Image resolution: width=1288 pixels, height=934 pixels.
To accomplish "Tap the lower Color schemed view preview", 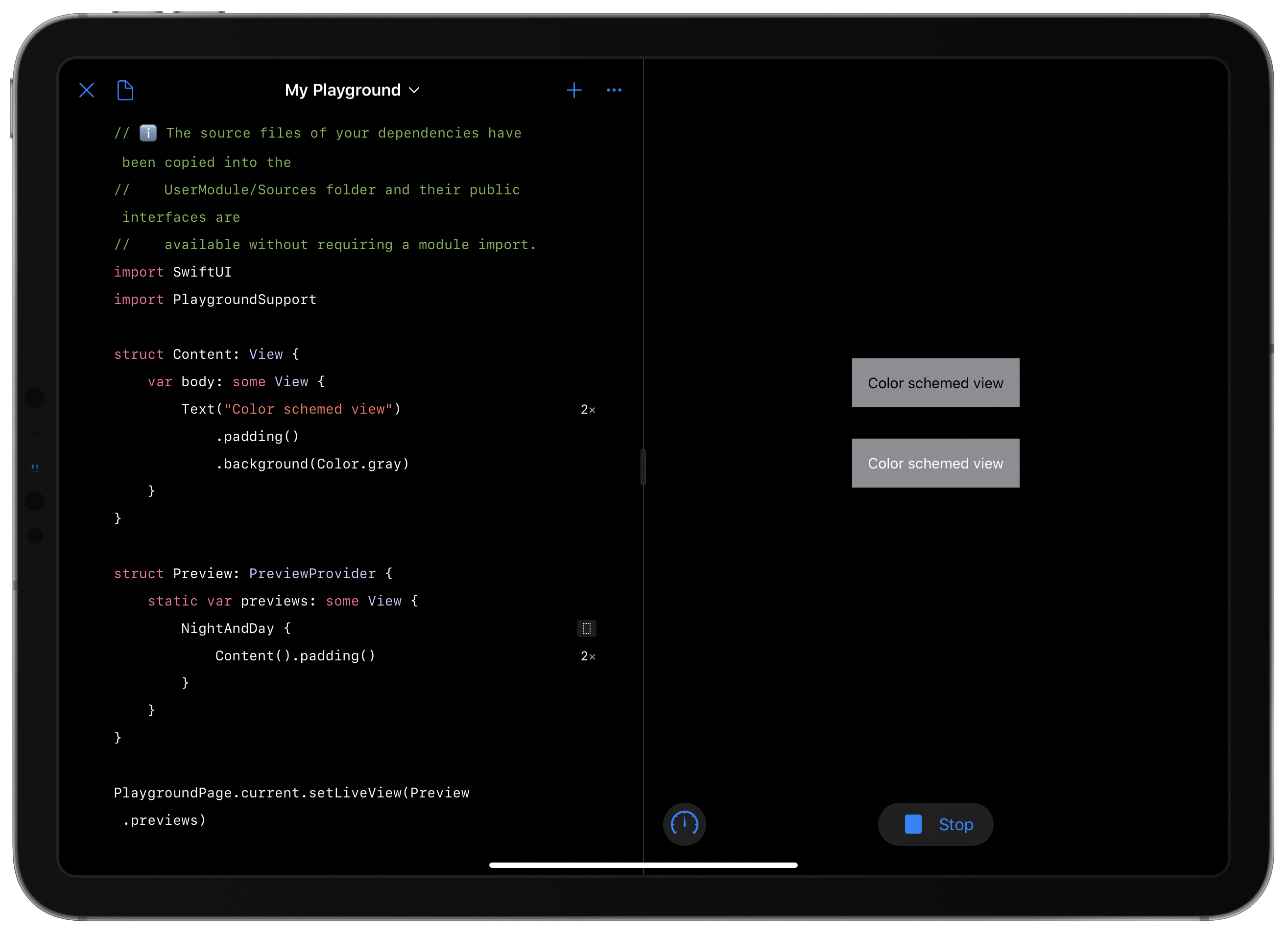I will (935, 463).
